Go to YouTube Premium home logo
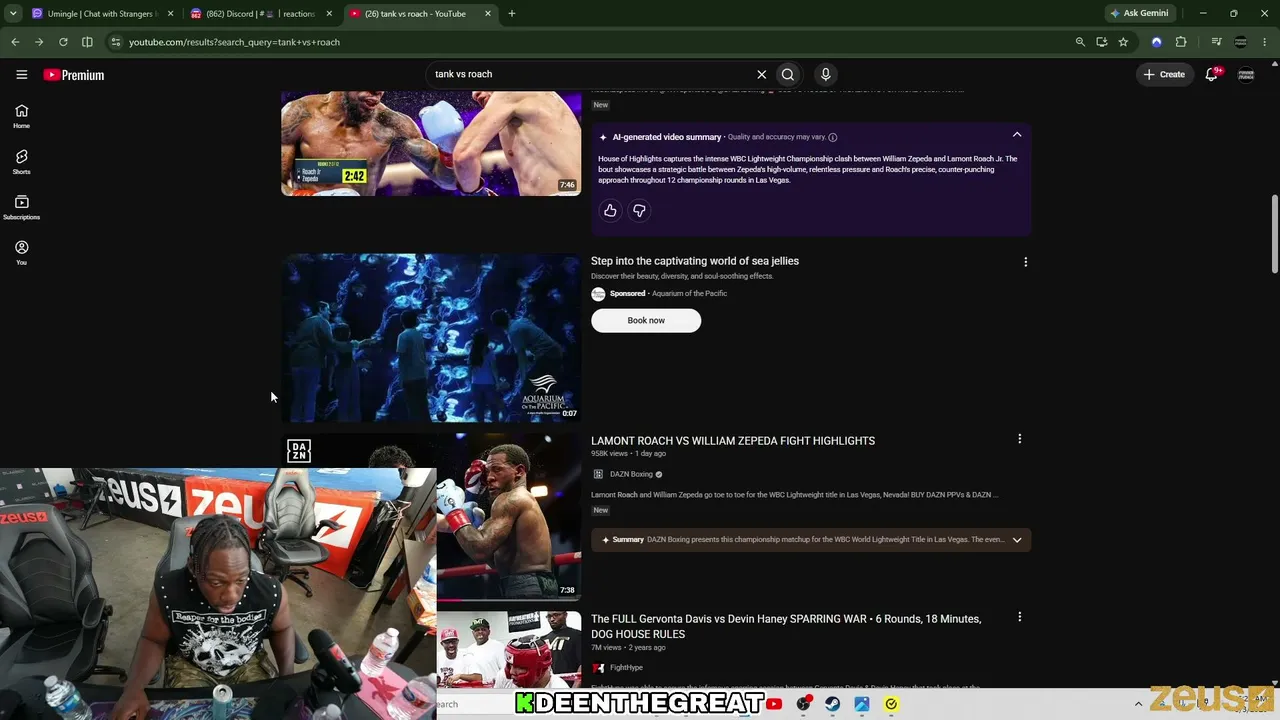The height and width of the screenshot is (720, 1280). (74, 75)
